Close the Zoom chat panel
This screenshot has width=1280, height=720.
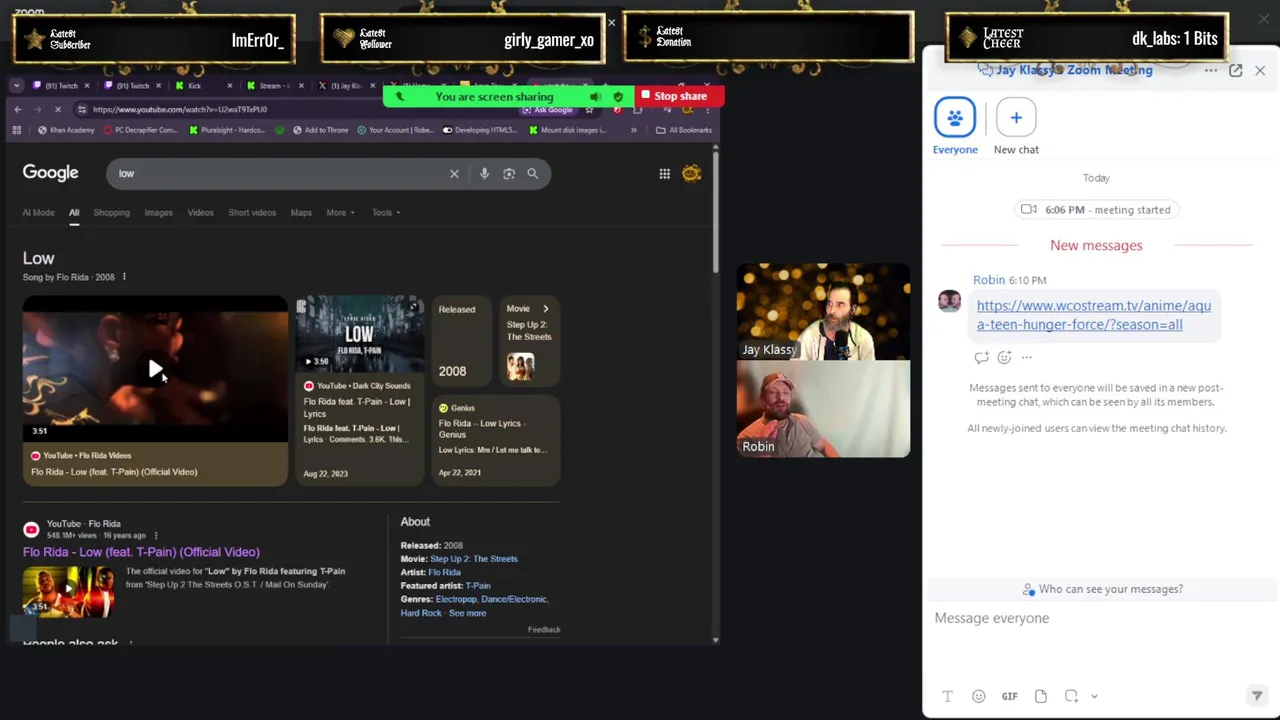click(x=1260, y=70)
